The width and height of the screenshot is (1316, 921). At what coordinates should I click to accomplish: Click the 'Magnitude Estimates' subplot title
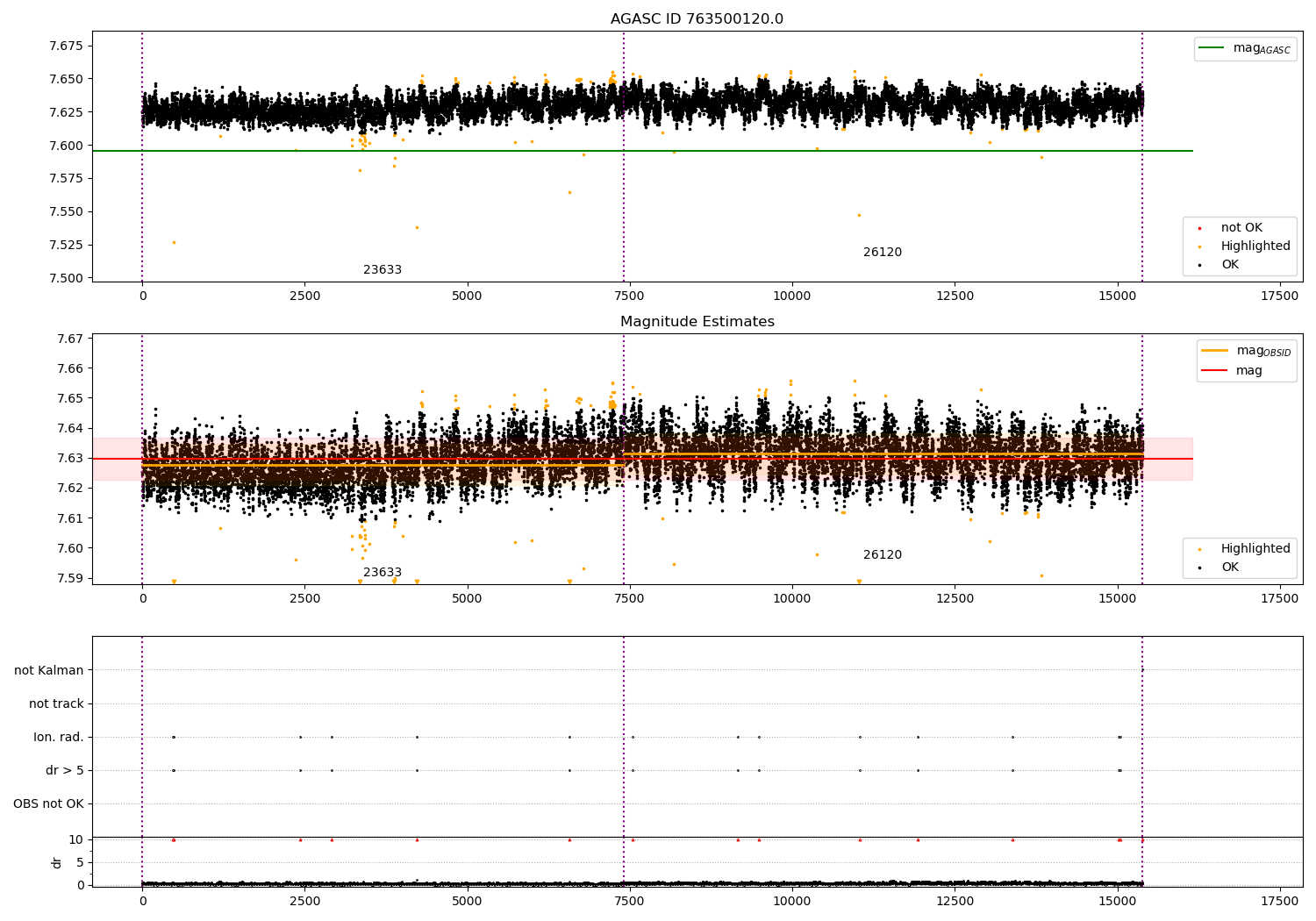pos(697,322)
